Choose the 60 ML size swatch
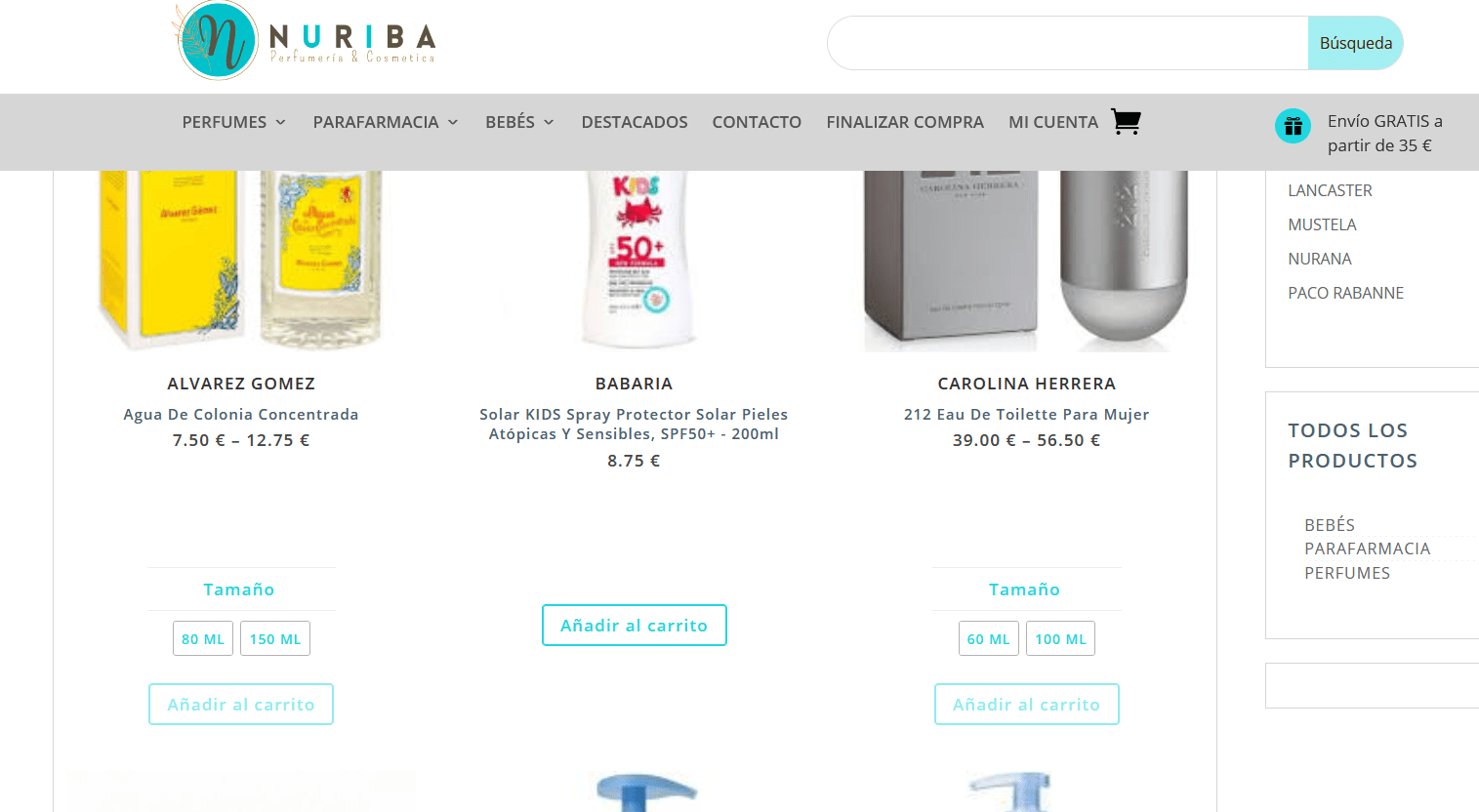1479x812 pixels. coord(988,638)
